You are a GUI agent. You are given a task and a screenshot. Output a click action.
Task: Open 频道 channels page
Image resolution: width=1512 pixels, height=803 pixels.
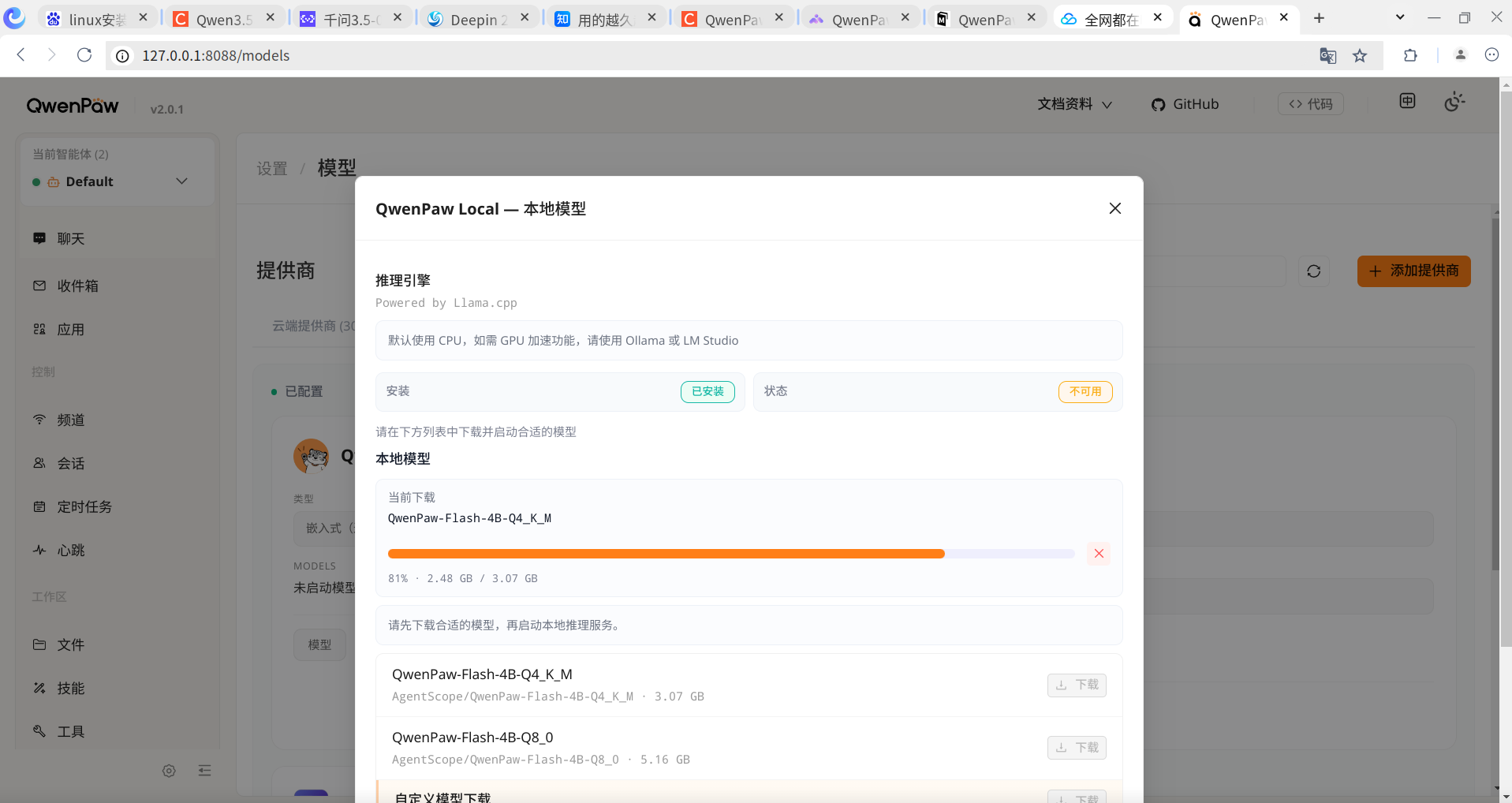[x=118, y=420]
